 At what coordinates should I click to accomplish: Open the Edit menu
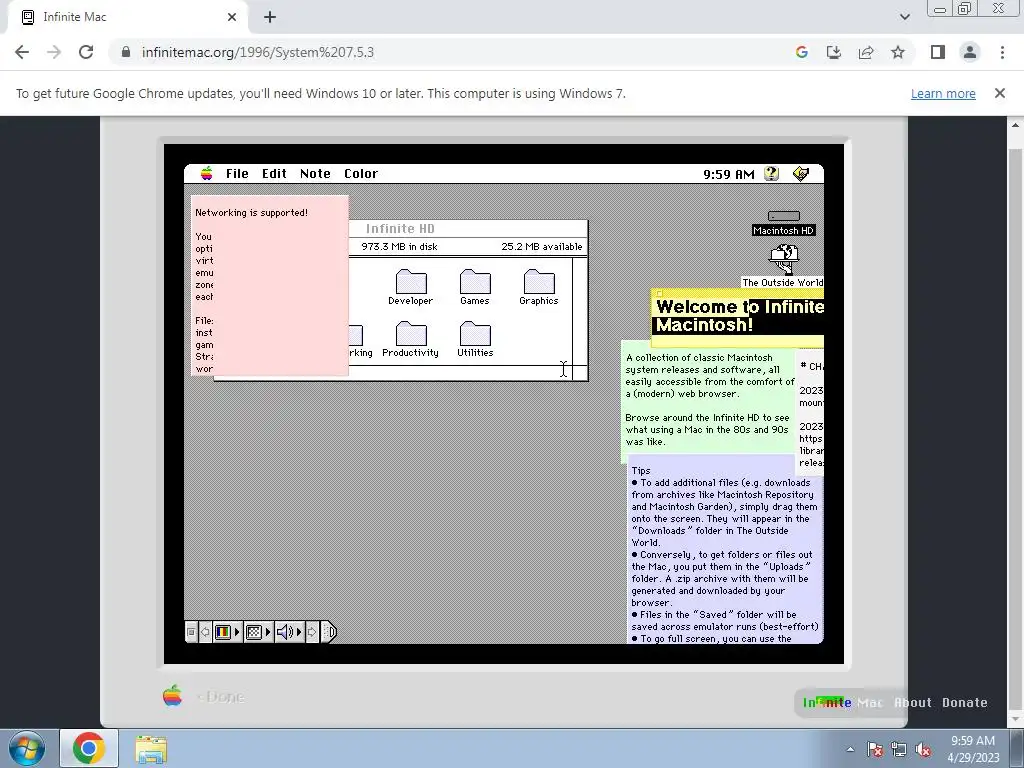274,174
